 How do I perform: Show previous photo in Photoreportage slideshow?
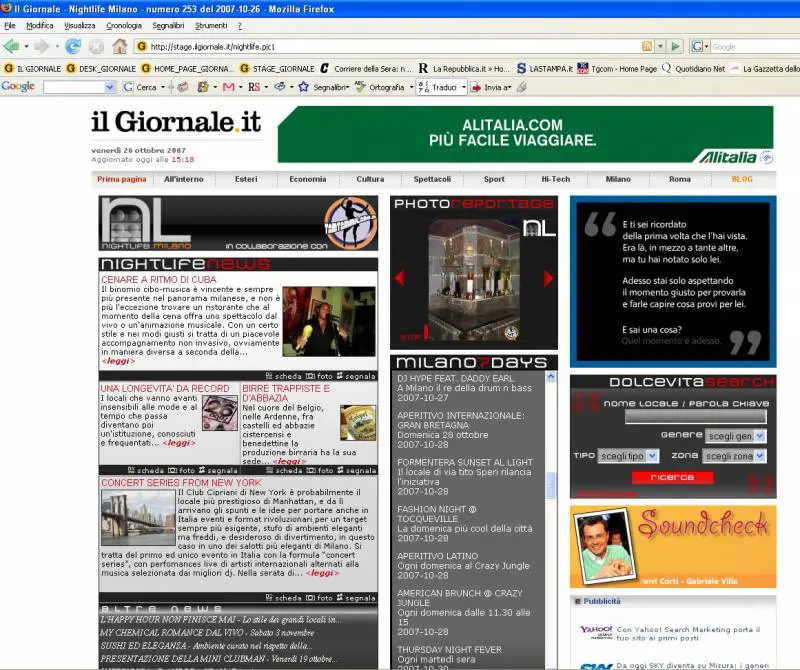coord(398,277)
